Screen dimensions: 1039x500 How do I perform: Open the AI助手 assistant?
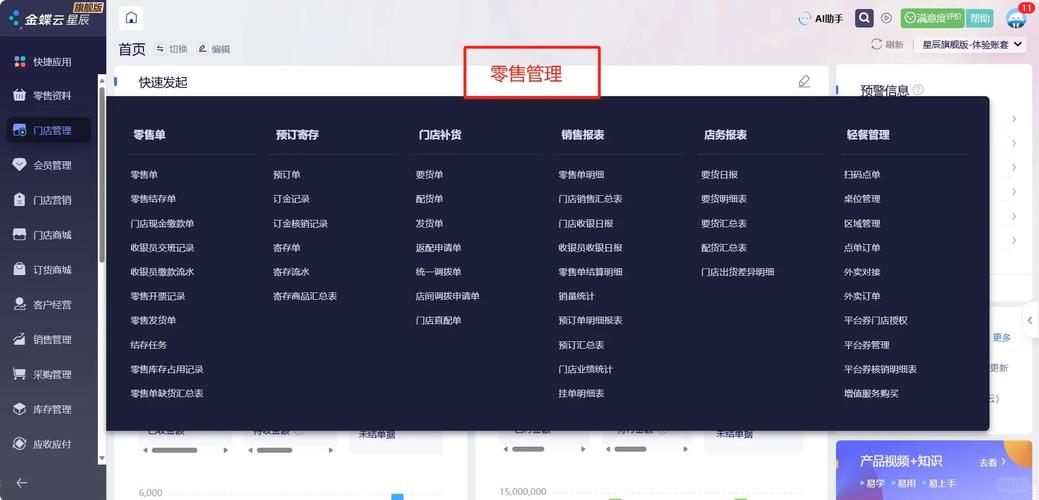(x=821, y=19)
